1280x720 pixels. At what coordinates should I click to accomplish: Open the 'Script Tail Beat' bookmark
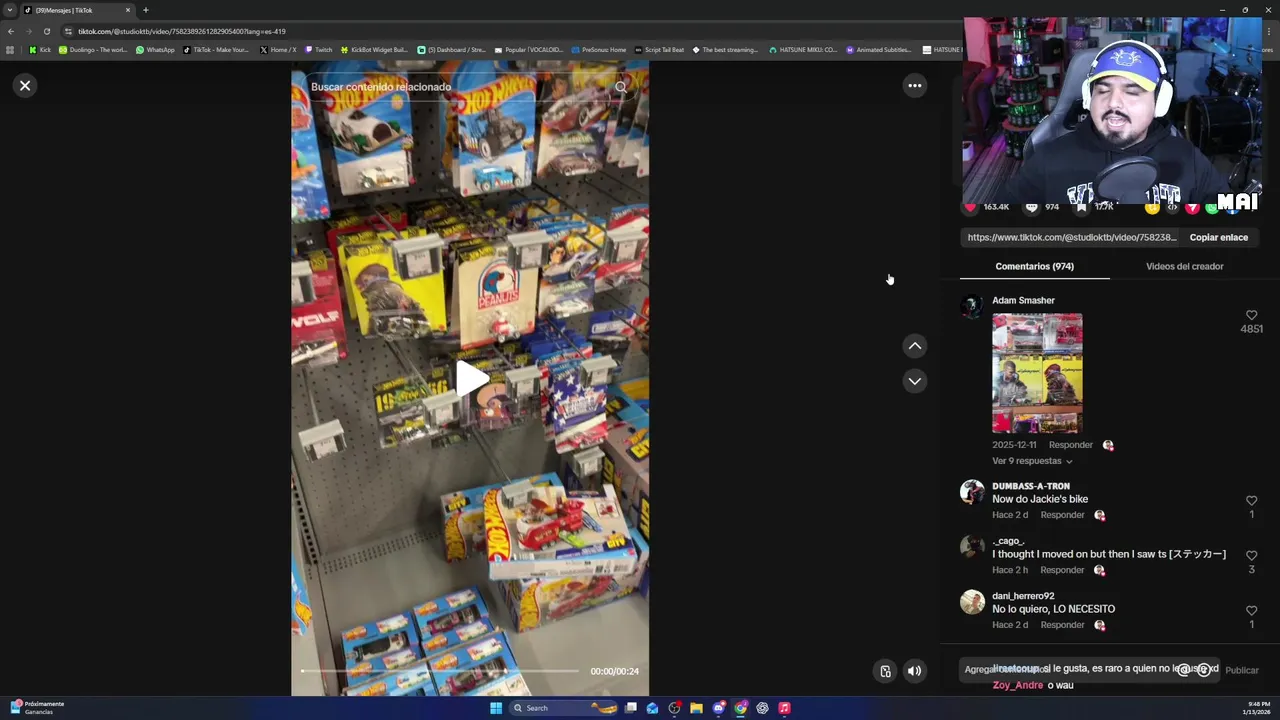660,50
